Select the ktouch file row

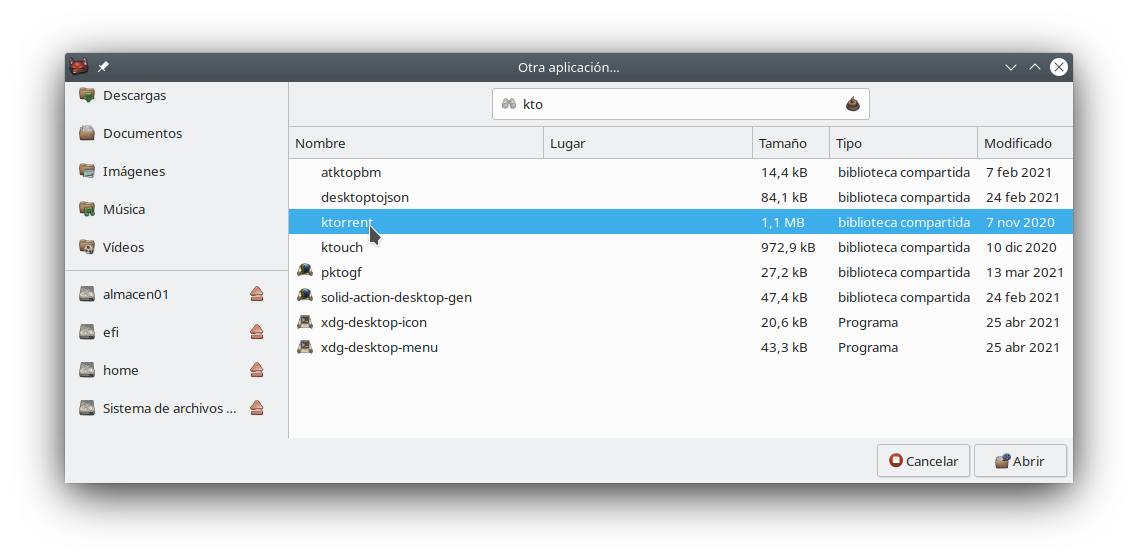342,247
